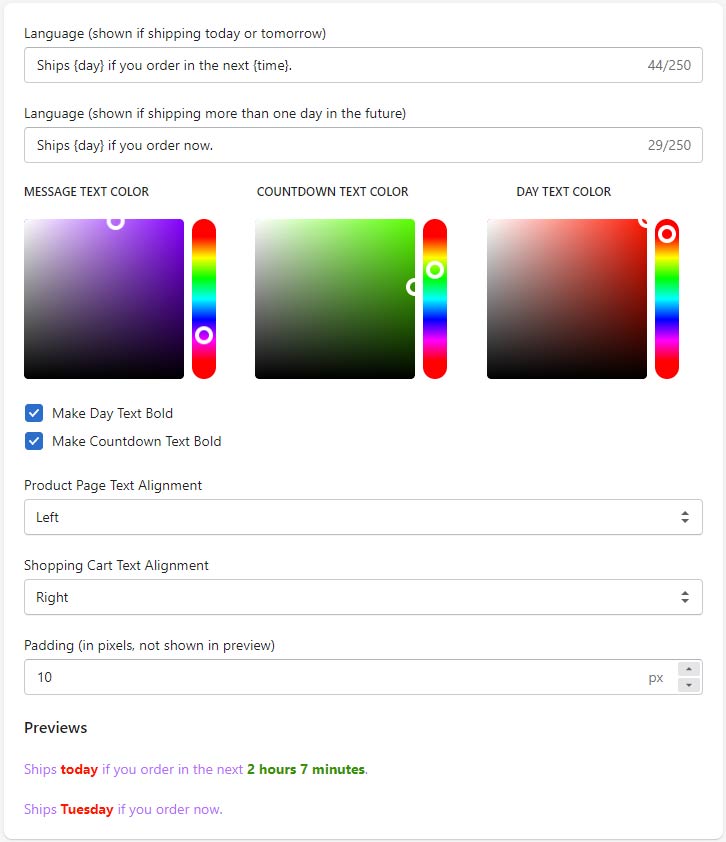Uncheck Make Countdown Text Bold
Image resolution: width=726 pixels, height=842 pixels.
(34, 441)
